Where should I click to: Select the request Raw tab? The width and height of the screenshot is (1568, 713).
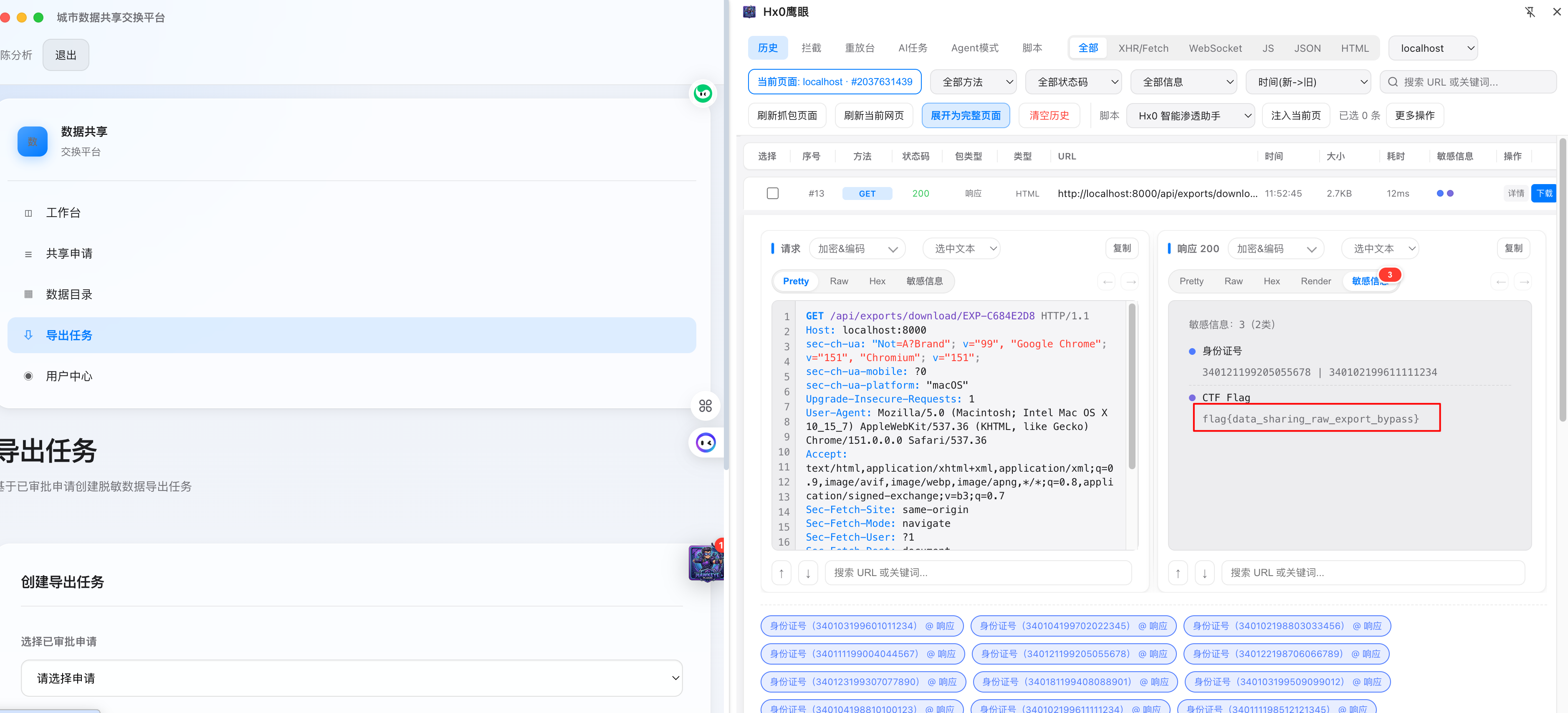pyautogui.click(x=839, y=281)
